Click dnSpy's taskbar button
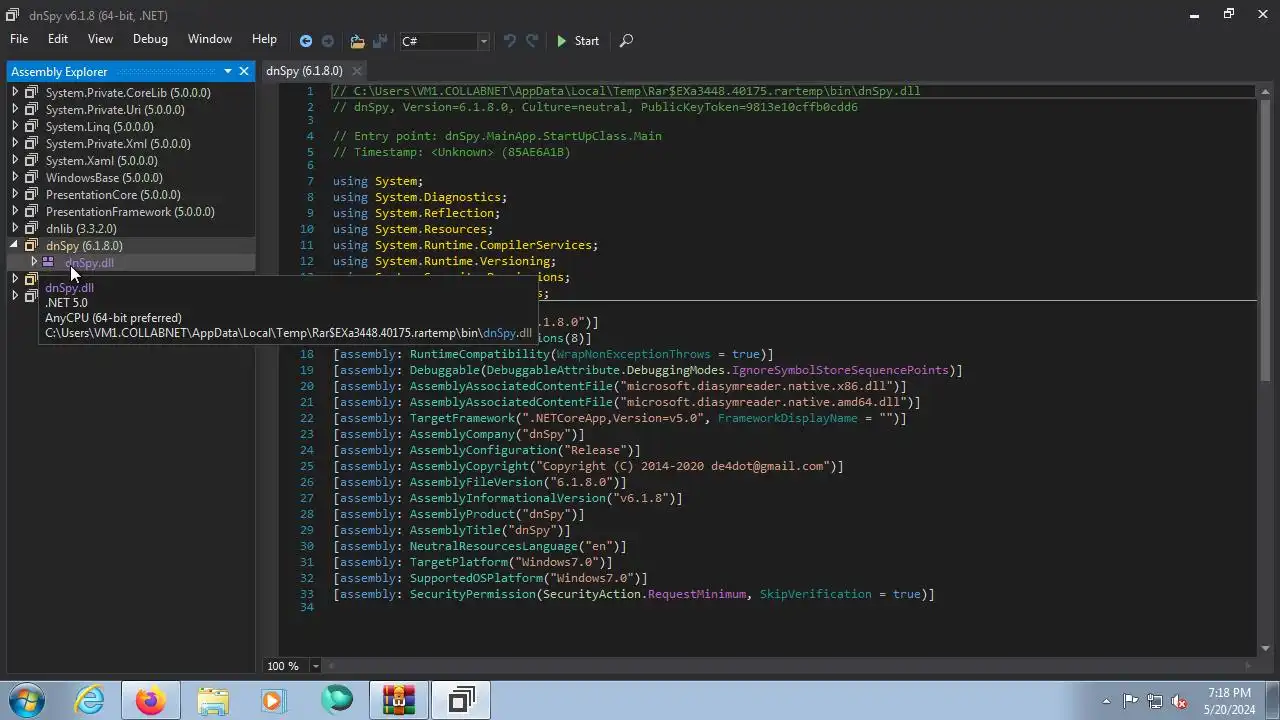The image size is (1280, 720). (460, 700)
